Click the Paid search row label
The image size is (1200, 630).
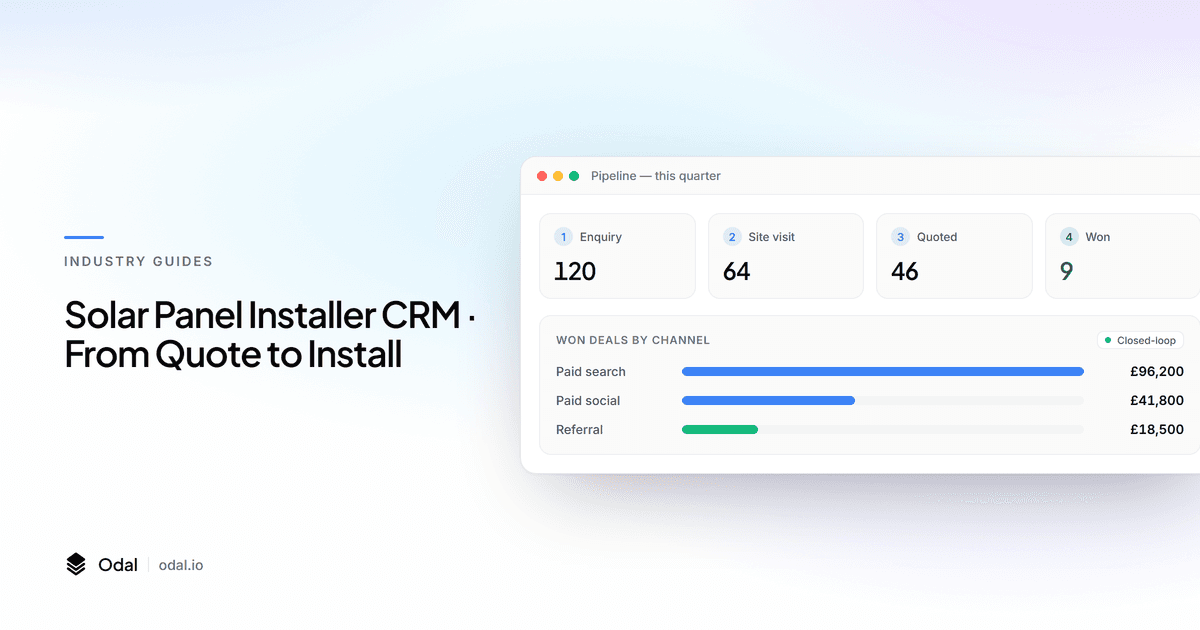pyautogui.click(x=591, y=372)
